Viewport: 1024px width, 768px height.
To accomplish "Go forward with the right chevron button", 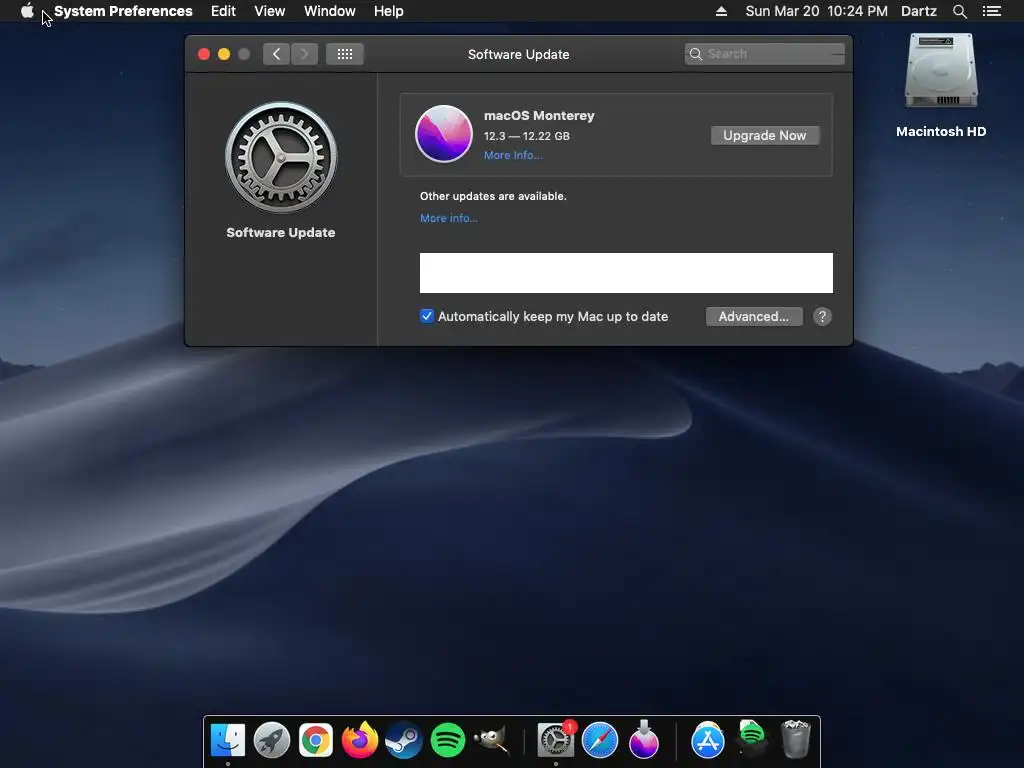I will pyautogui.click(x=304, y=54).
